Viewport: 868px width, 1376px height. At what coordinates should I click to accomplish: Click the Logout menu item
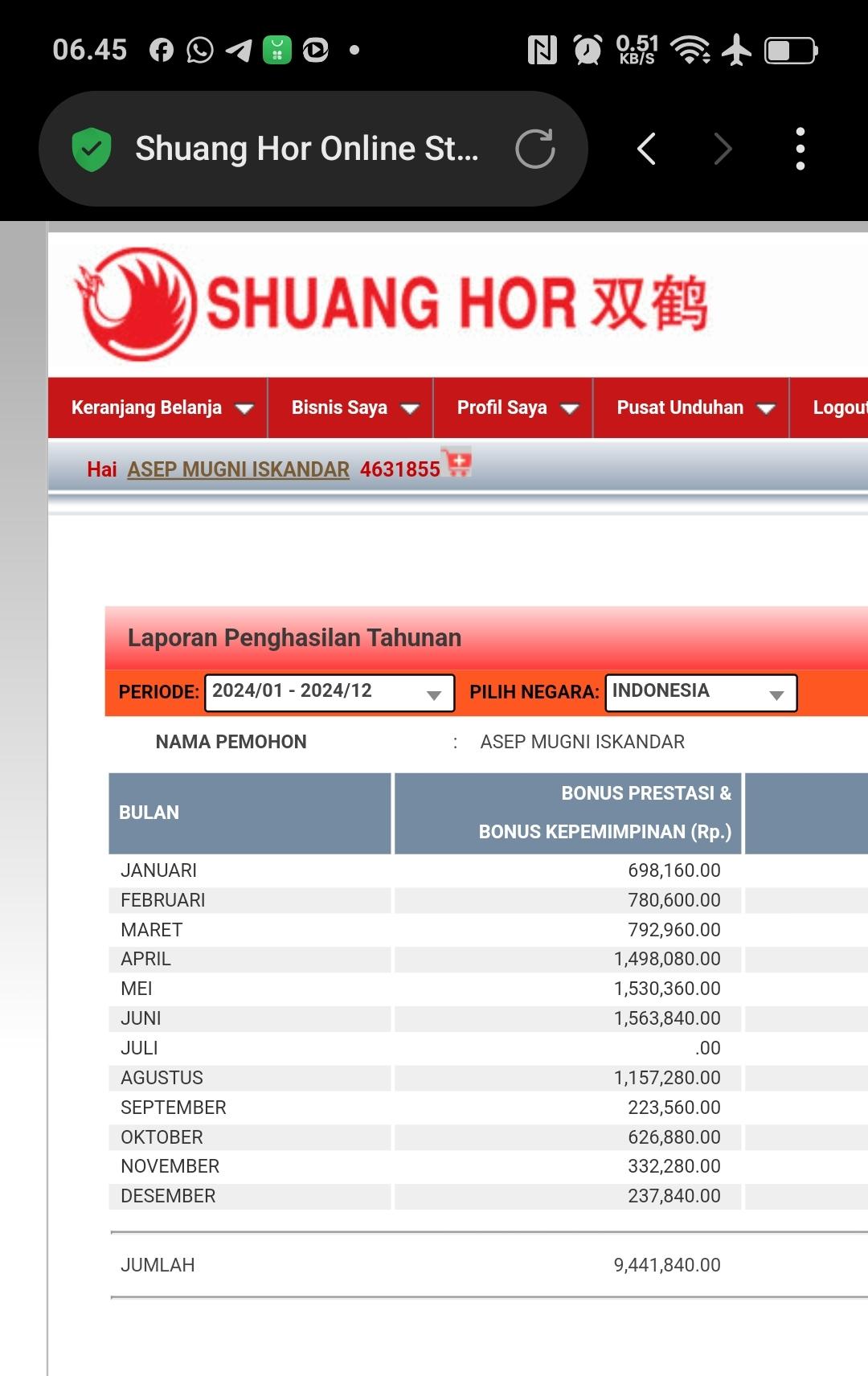[x=839, y=407]
